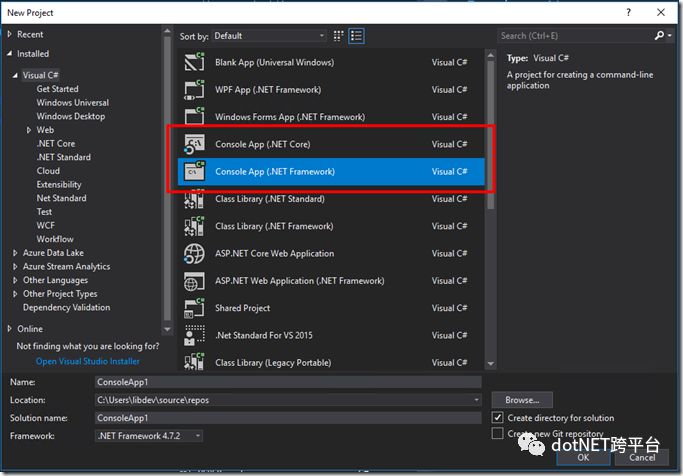683x476 pixels.
Task: Click the WPF App template icon
Action: (x=194, y=90)
